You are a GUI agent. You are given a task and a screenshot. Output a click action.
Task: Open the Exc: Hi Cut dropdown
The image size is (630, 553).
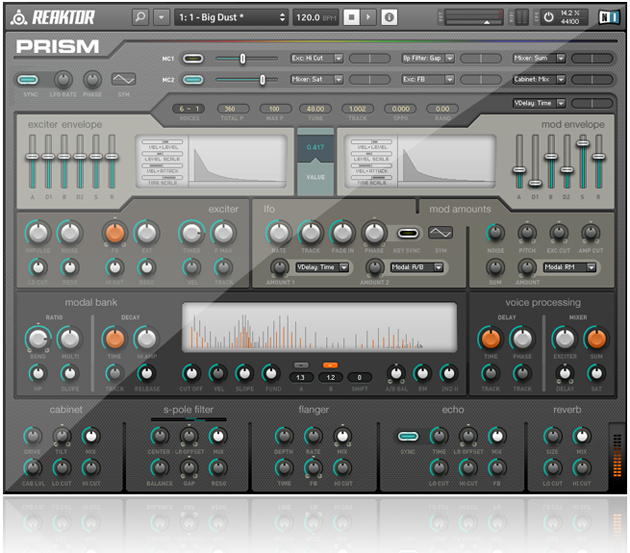(x=317, y=58)
